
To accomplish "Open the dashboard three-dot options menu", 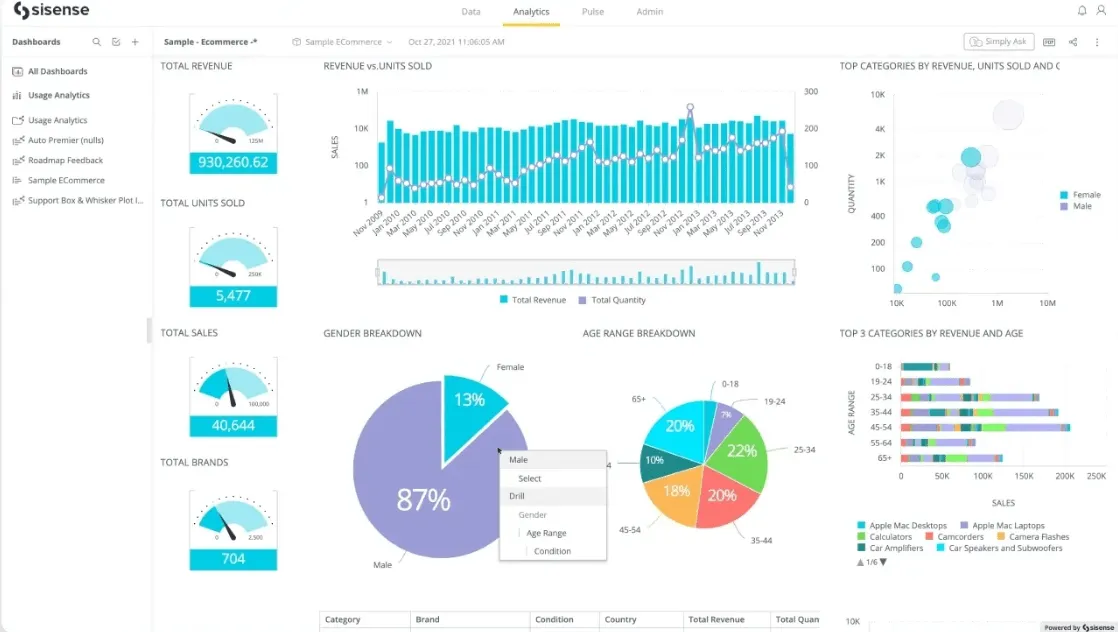I will coord(1097,42).
